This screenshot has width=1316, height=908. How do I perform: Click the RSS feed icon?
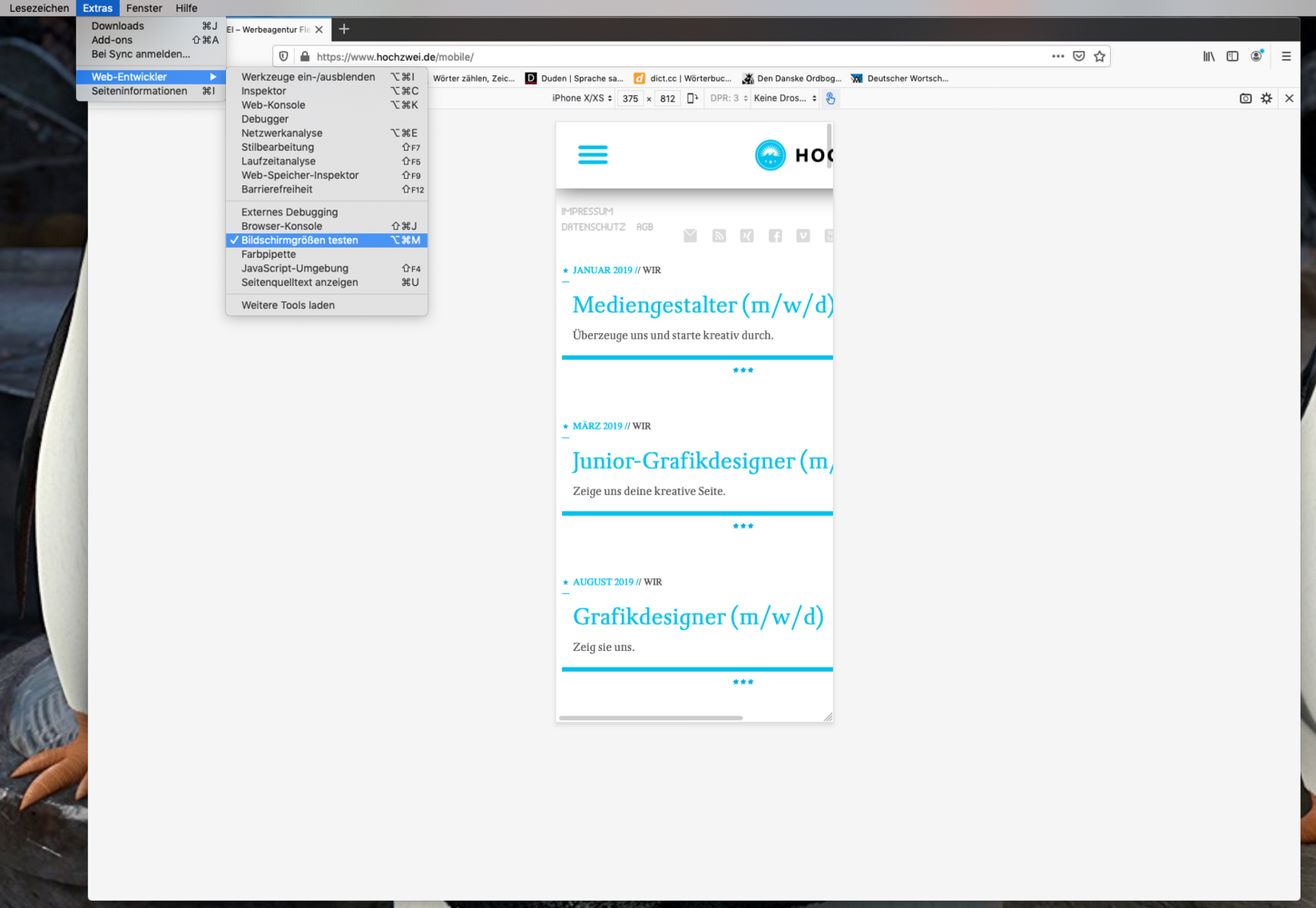coord(719,236)
